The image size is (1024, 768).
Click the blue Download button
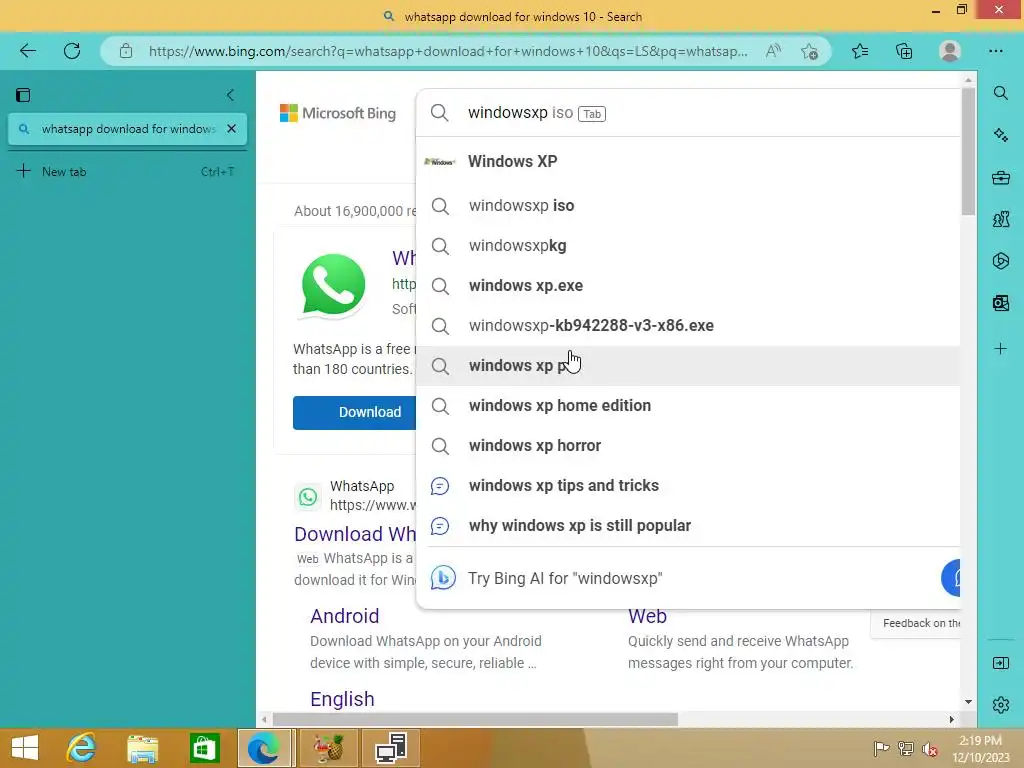coord(354,412)
